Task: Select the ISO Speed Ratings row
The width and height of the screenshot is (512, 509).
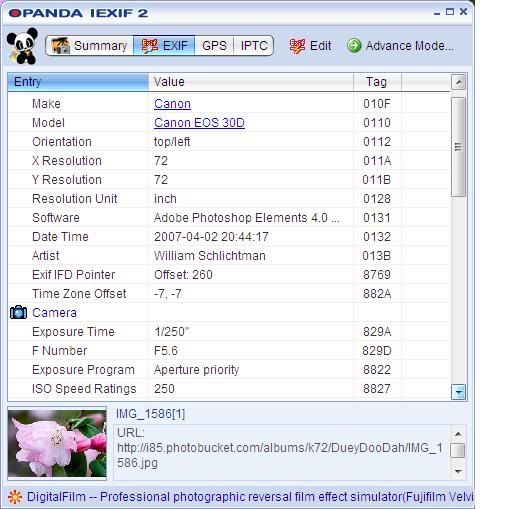Action: tap(229, 389)
